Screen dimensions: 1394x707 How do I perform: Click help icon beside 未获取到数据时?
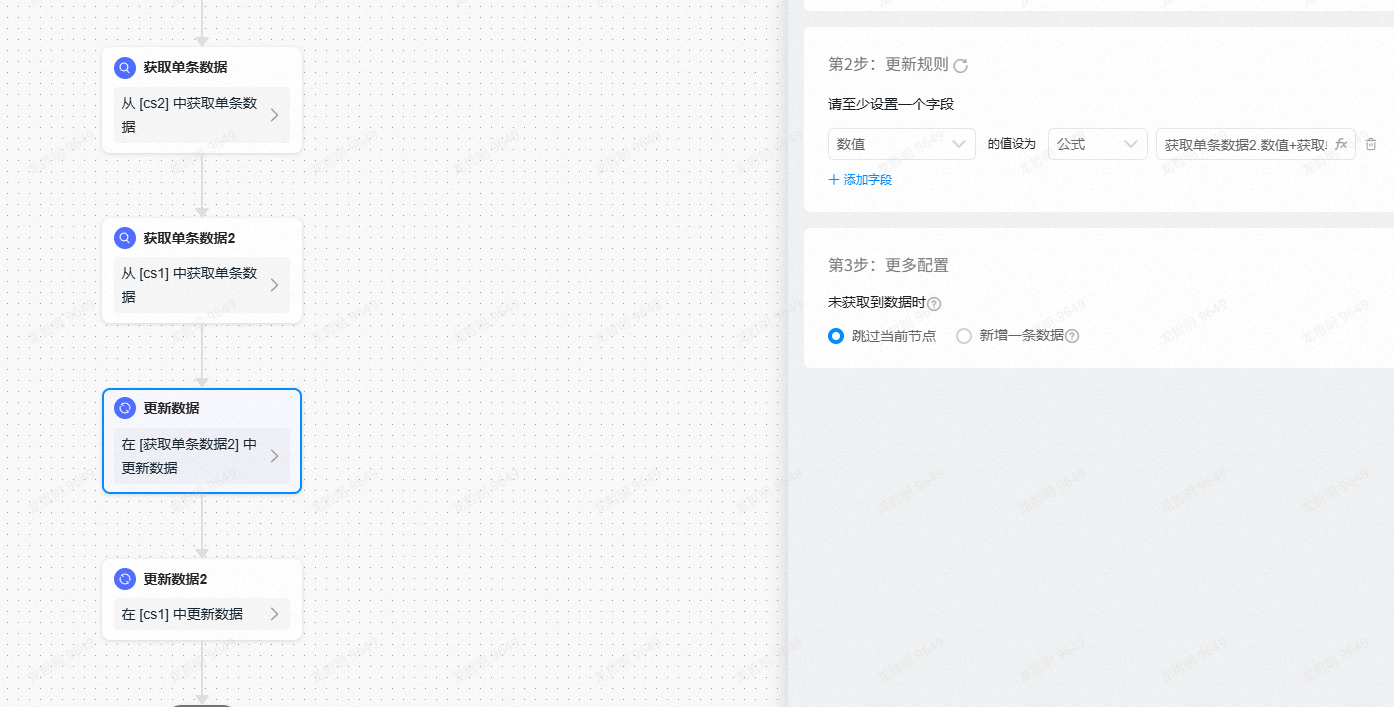click(934, 303)
